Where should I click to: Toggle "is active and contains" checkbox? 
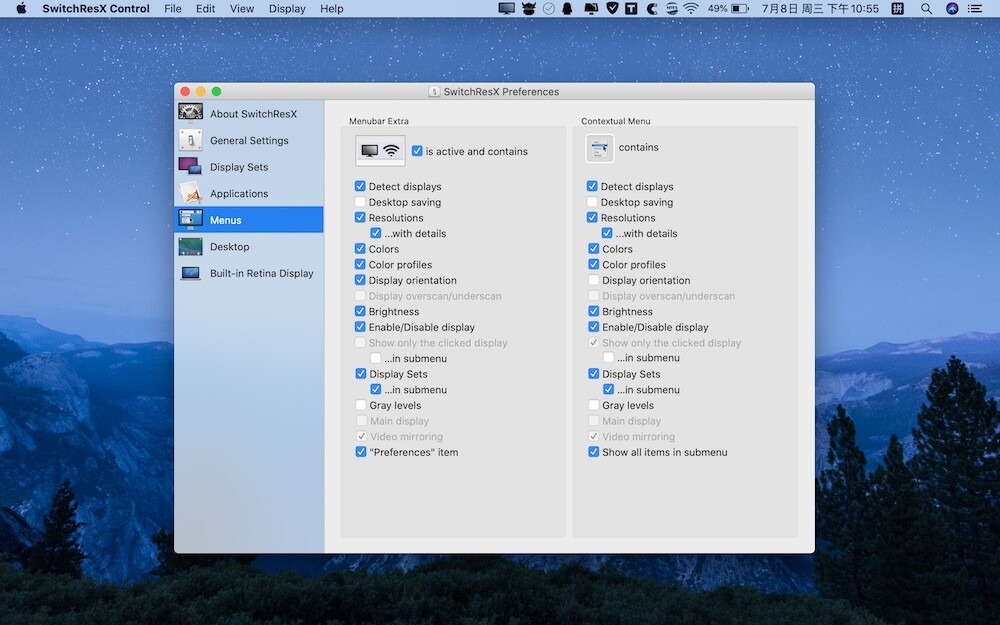[x=417, y=151]
